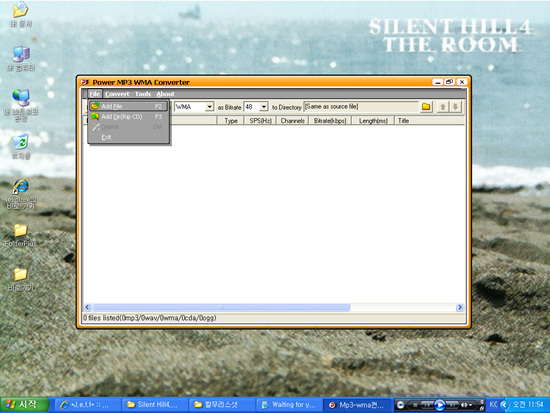Select the Recycle Bin desktop icon

(21, 146)
